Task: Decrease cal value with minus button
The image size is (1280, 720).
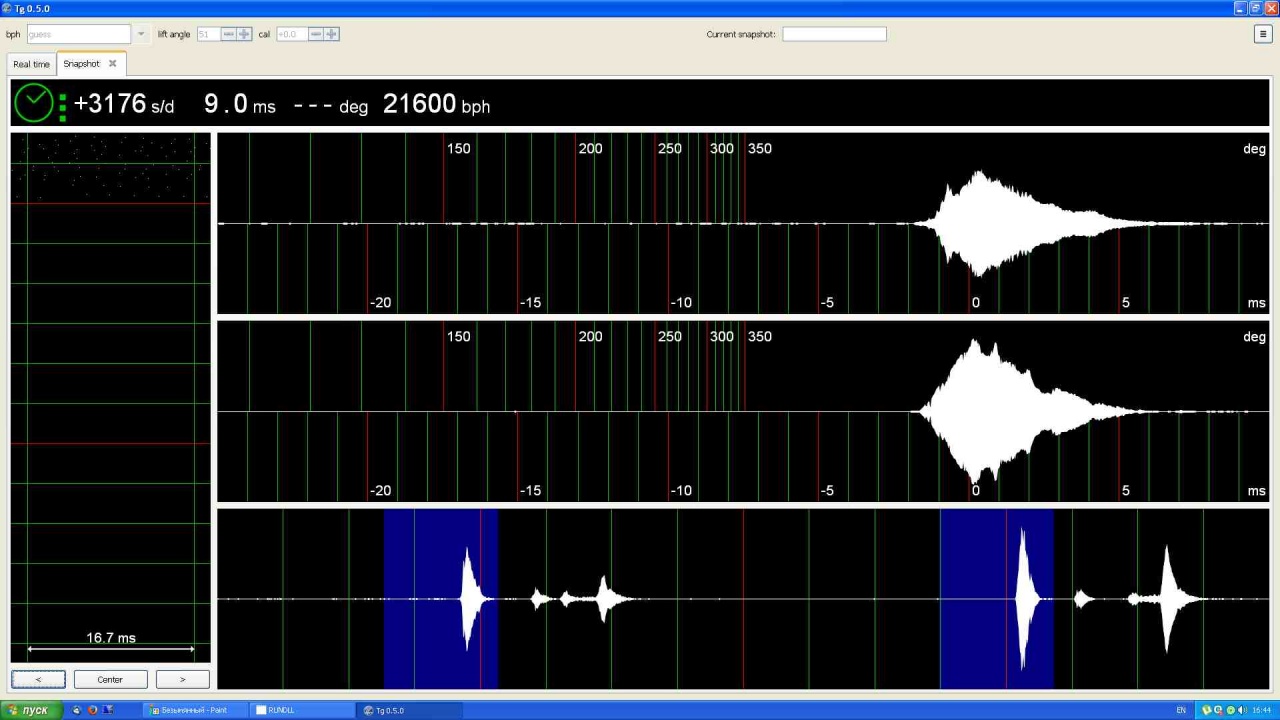Action: (315, 34)
